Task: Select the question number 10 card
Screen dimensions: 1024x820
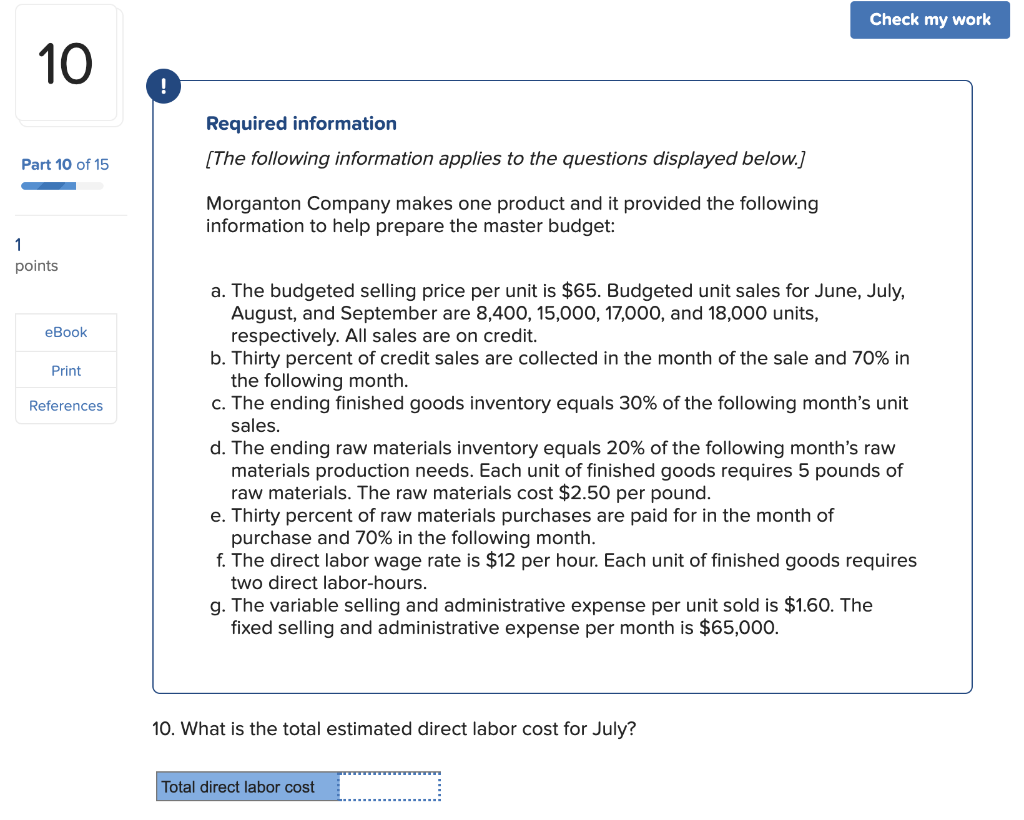Action: point(66,63)
